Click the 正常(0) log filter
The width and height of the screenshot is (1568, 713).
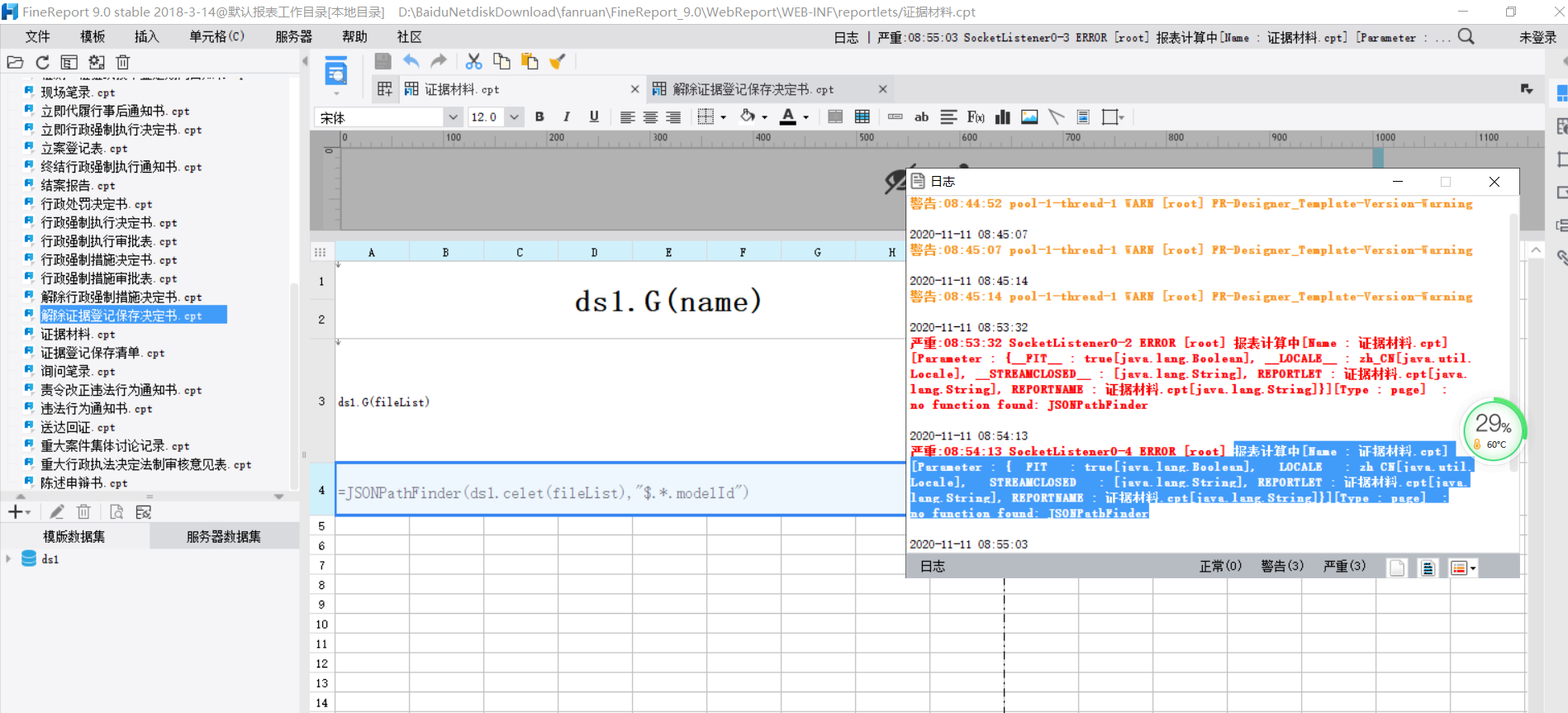pos(1220,566)
